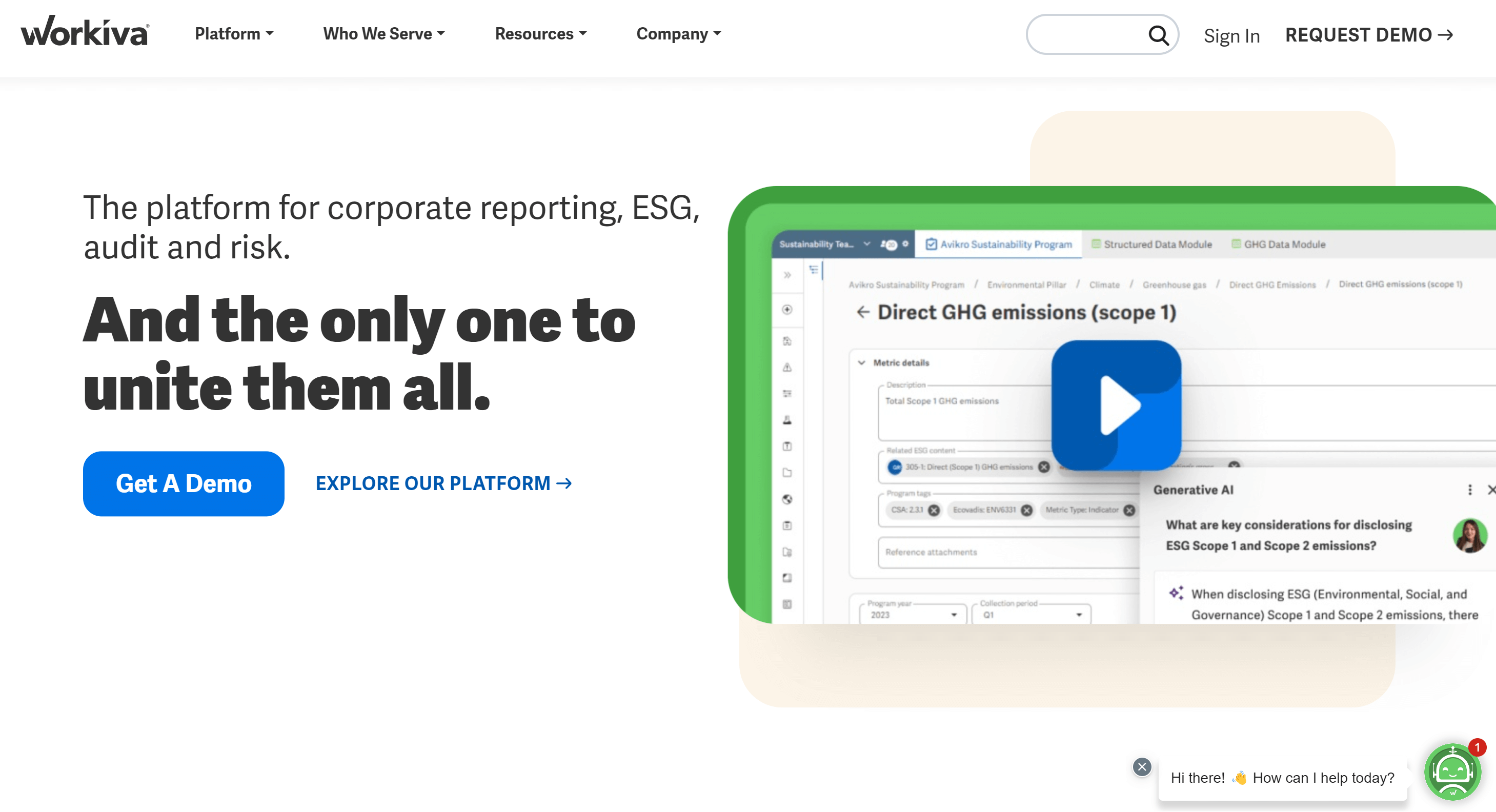Focus the site search field
Viewport: 1496px width, 812px height.
click(1086, 35)
